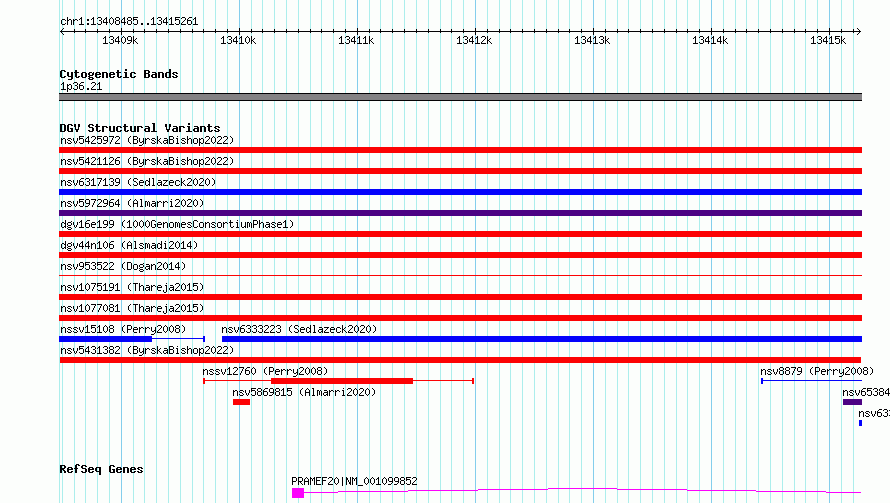The image size is (890, 503).
Task: Click the 1p36.21 band label
Action: click(x=81, y=86)
